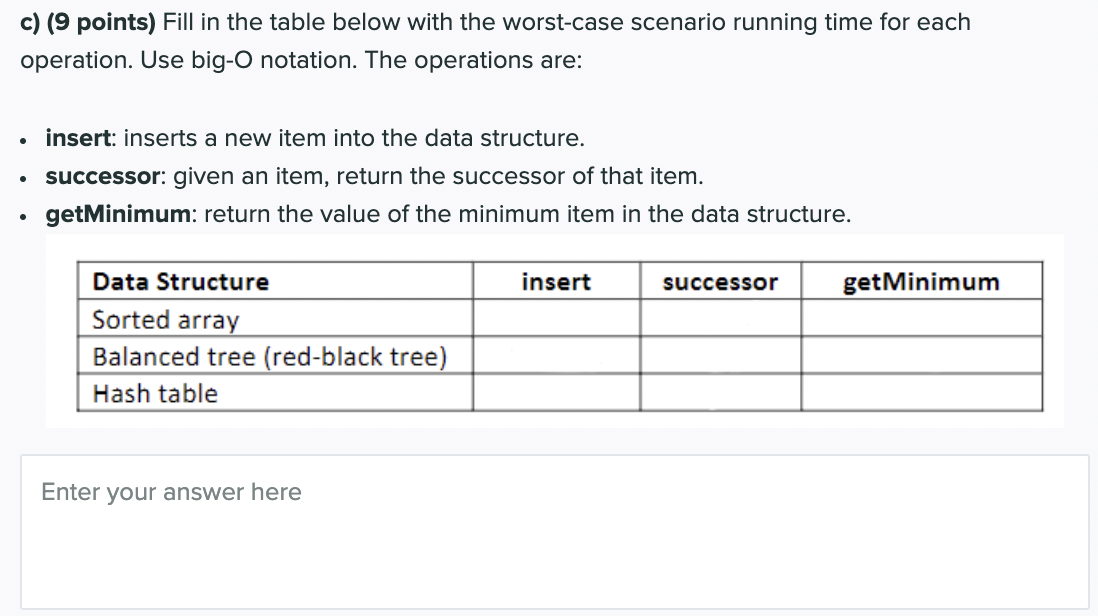Screen dimensions: 1098x616
Task: Select the 'Sorted array' row label
Action: point(166,320)
